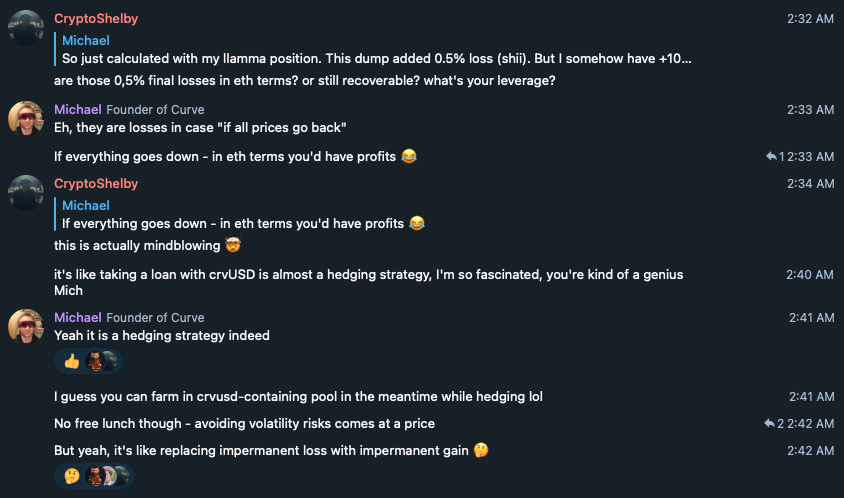Select the CryptoShelby username at 2:34 AM

click(x=96, y=184)
